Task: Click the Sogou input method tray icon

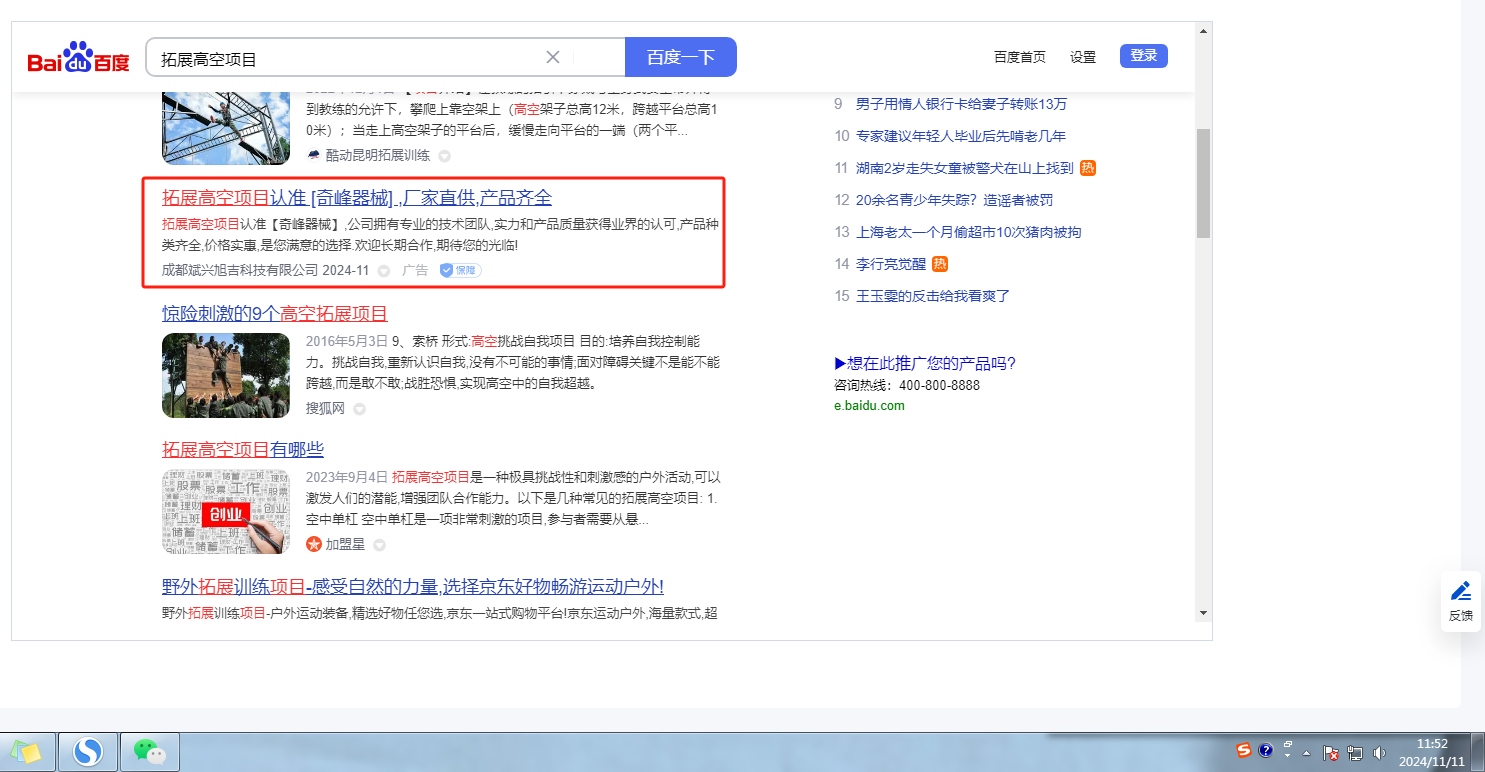Action: [x=1243, y=750]
